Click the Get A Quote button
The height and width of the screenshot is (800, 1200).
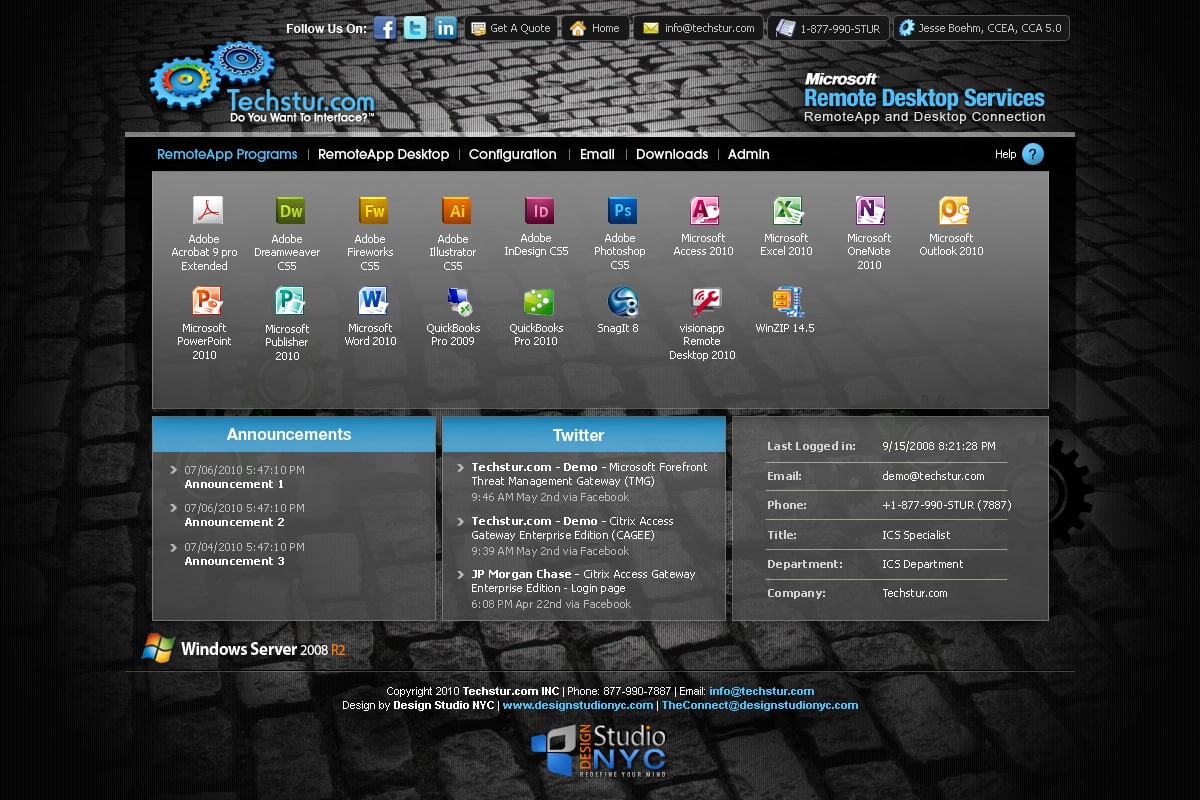tap(511, 28)
